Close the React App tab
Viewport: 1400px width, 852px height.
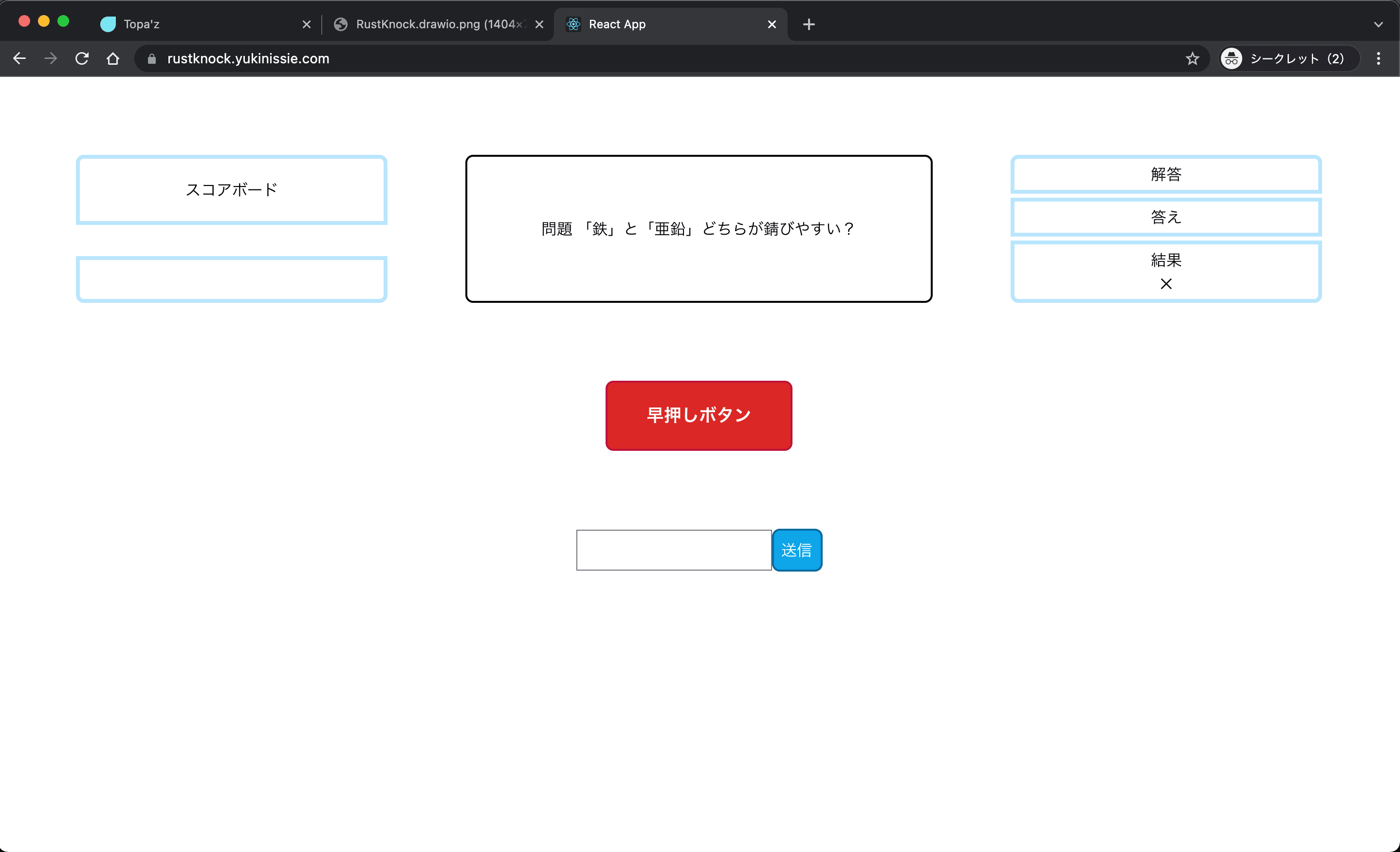(x=772, y=24)
